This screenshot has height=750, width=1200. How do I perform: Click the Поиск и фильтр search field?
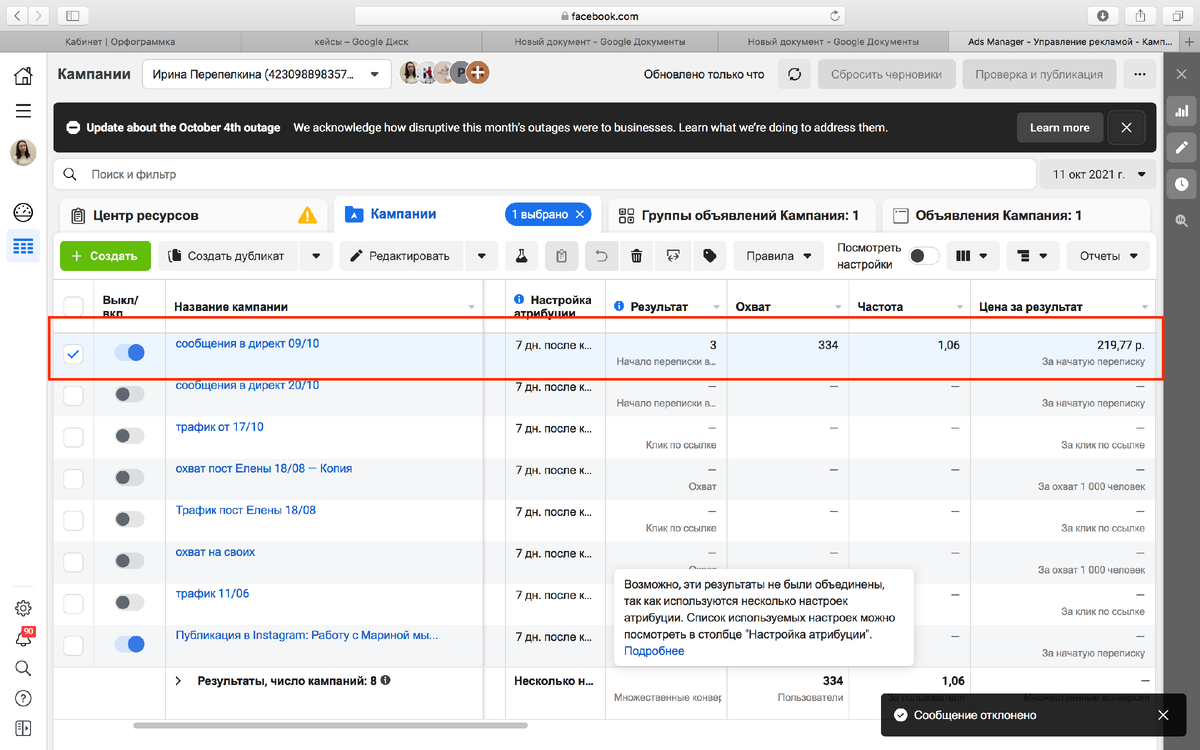[545, 174]
